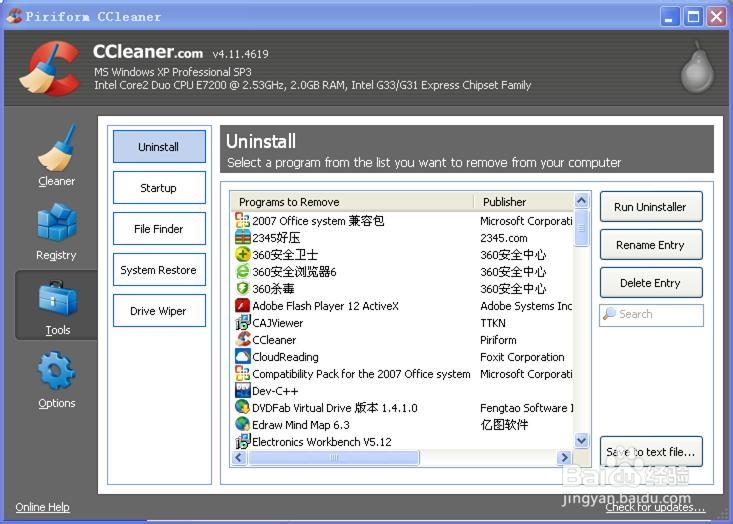Select the Dev-C++ program row
The height and width of the screenshot is (524, 733).
pyautogui.click(x=403, y=391)
